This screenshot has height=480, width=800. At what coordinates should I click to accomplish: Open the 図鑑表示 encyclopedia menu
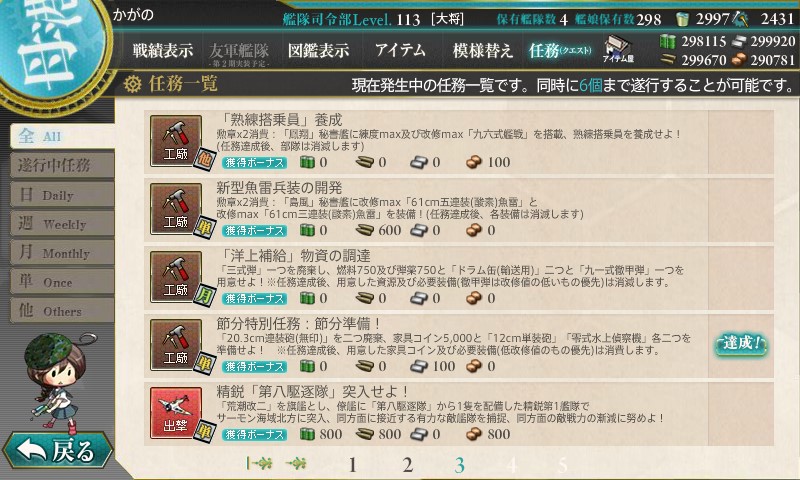pyautogui.click(x=318, y=50)
